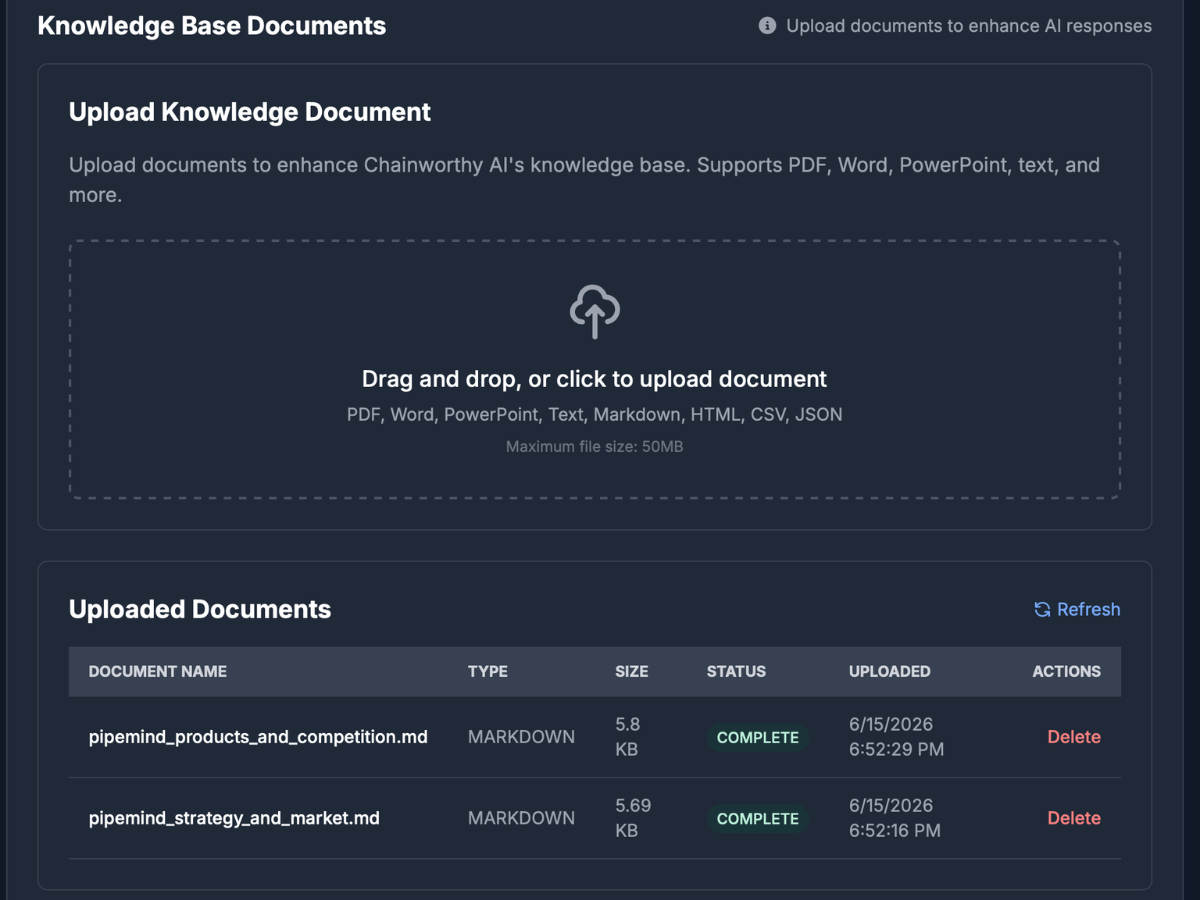Click the supported formats list text
This screenshot has width=1200, height=900.
595,414
